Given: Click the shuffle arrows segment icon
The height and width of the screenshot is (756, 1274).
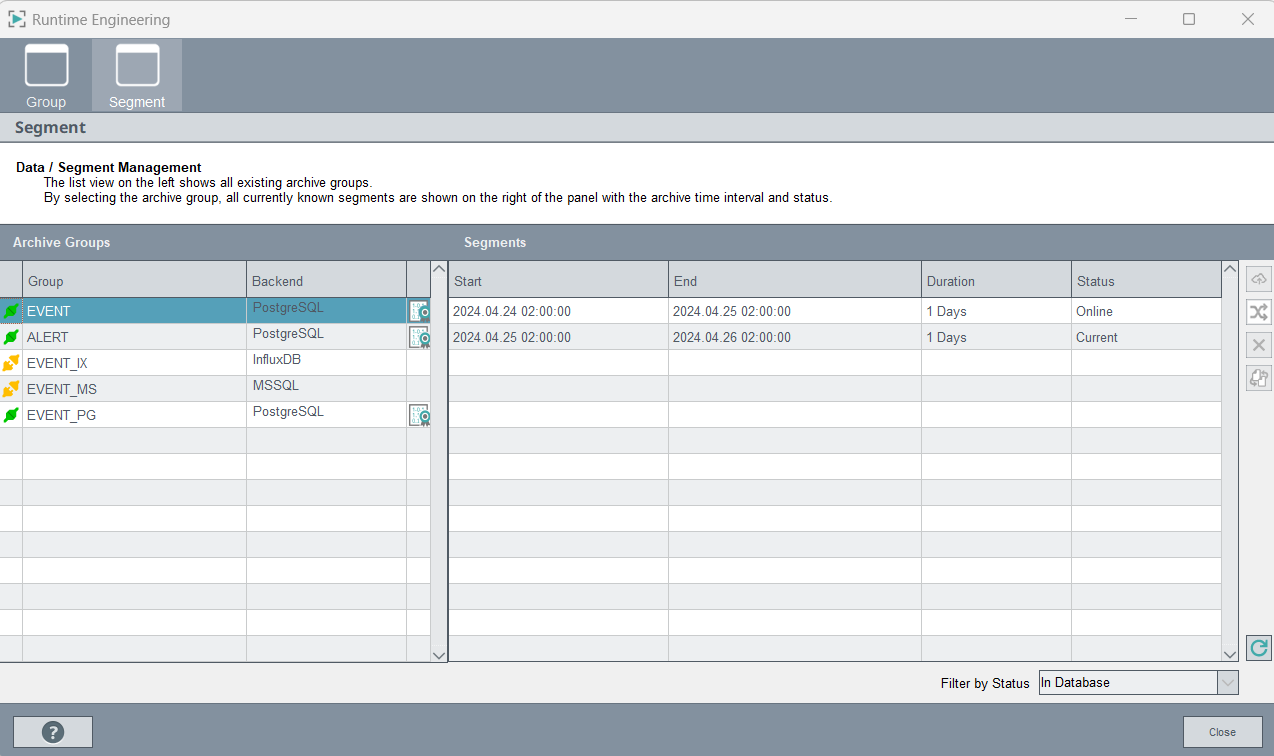Looking at the screenshot, I should pyautogui.click(x=1258, y=312).
